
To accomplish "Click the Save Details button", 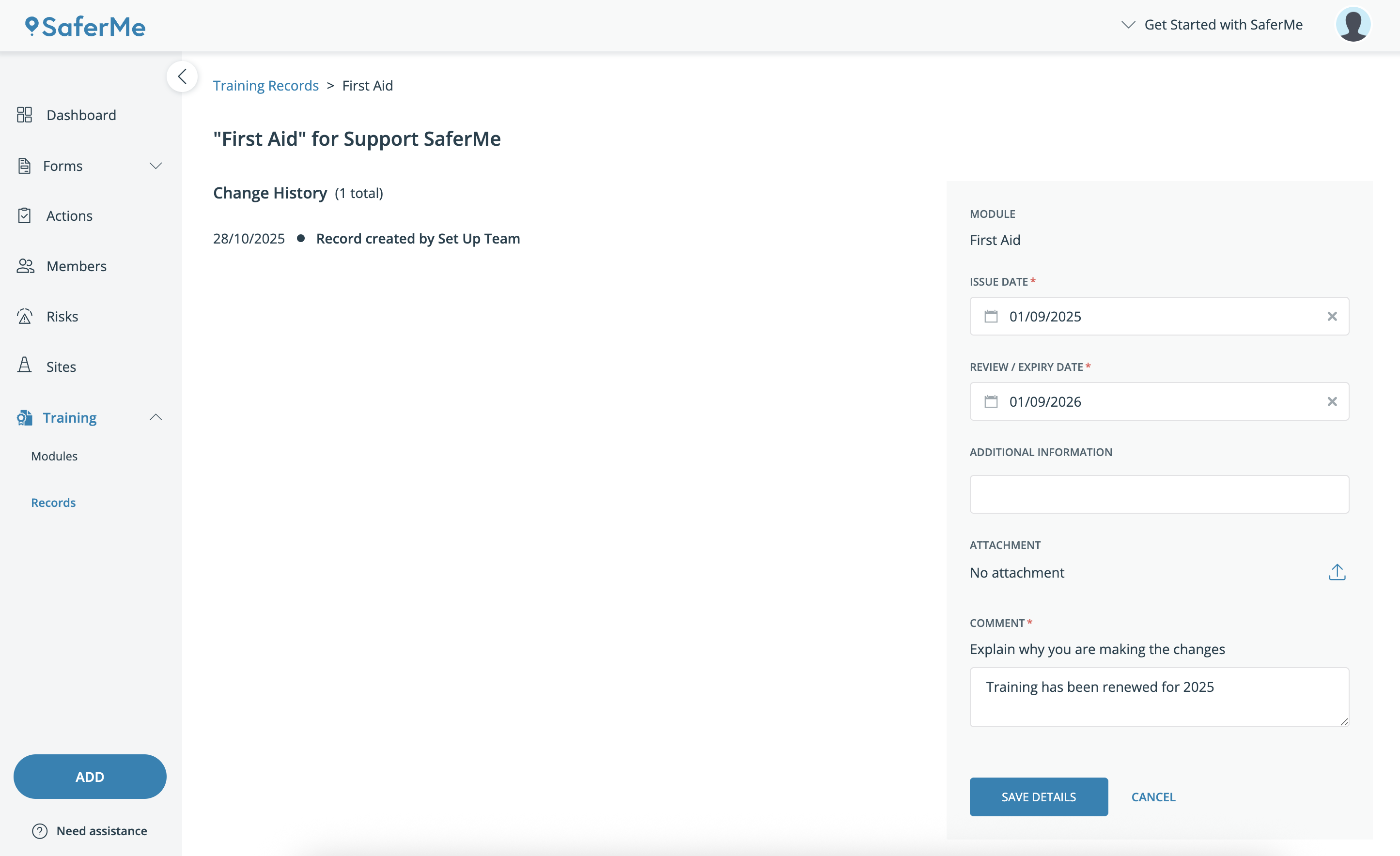I will pos(1038,796).
